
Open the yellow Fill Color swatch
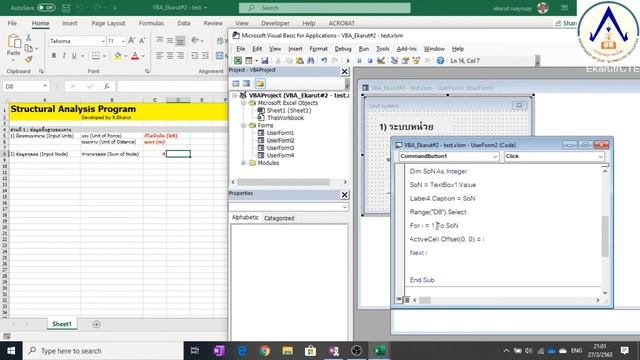click(x=118, y=56)
